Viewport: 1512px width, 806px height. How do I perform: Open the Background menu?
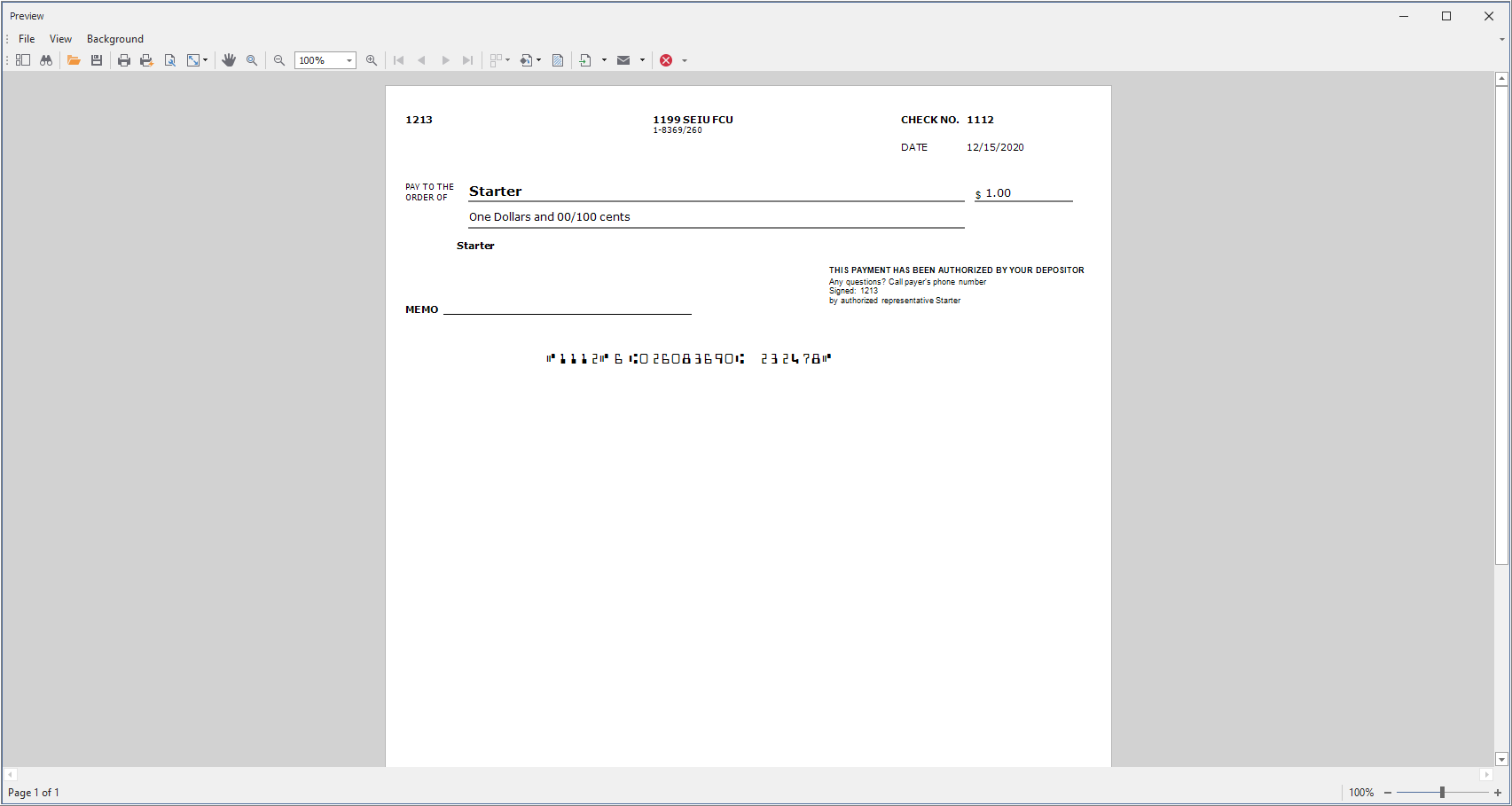point(114,39)
